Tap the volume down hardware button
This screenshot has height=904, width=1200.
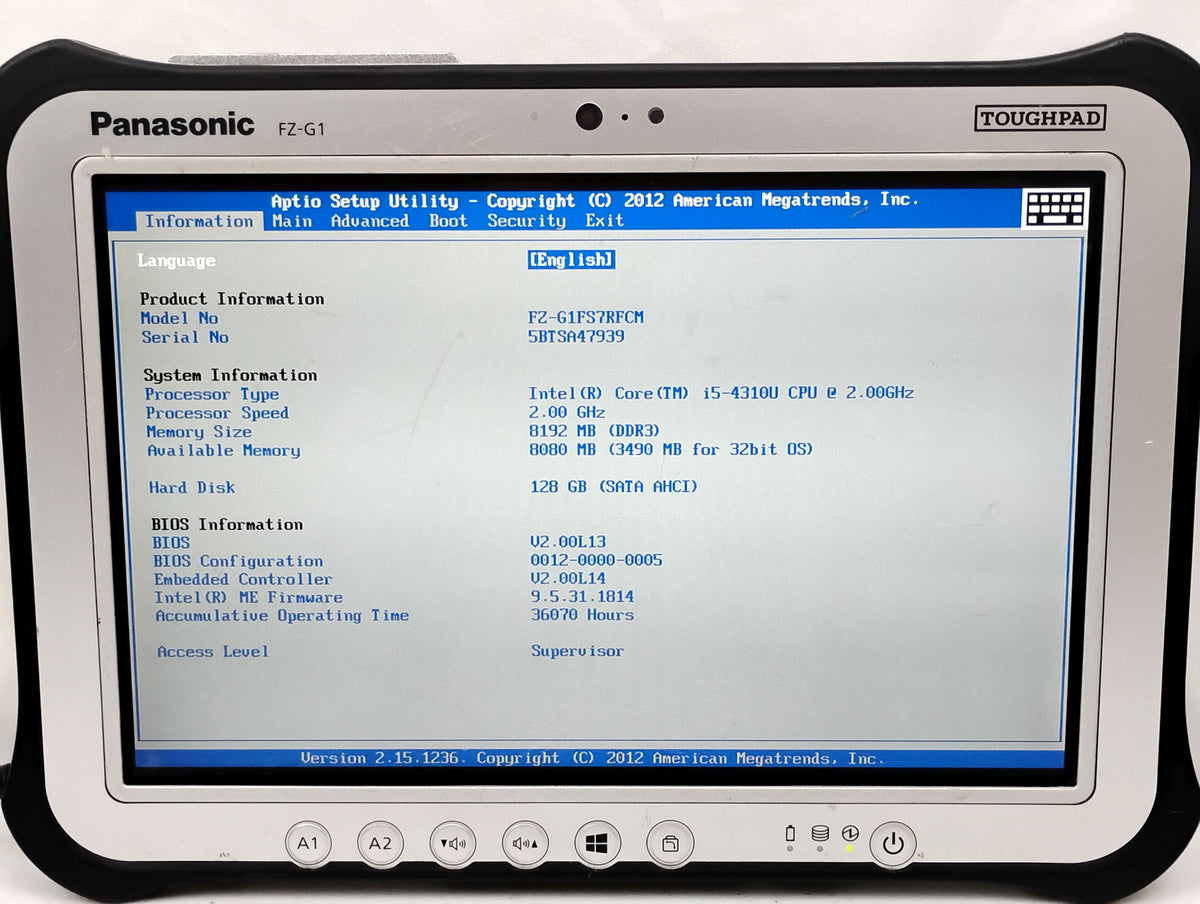pyautogui.click(x=453, y=843)
